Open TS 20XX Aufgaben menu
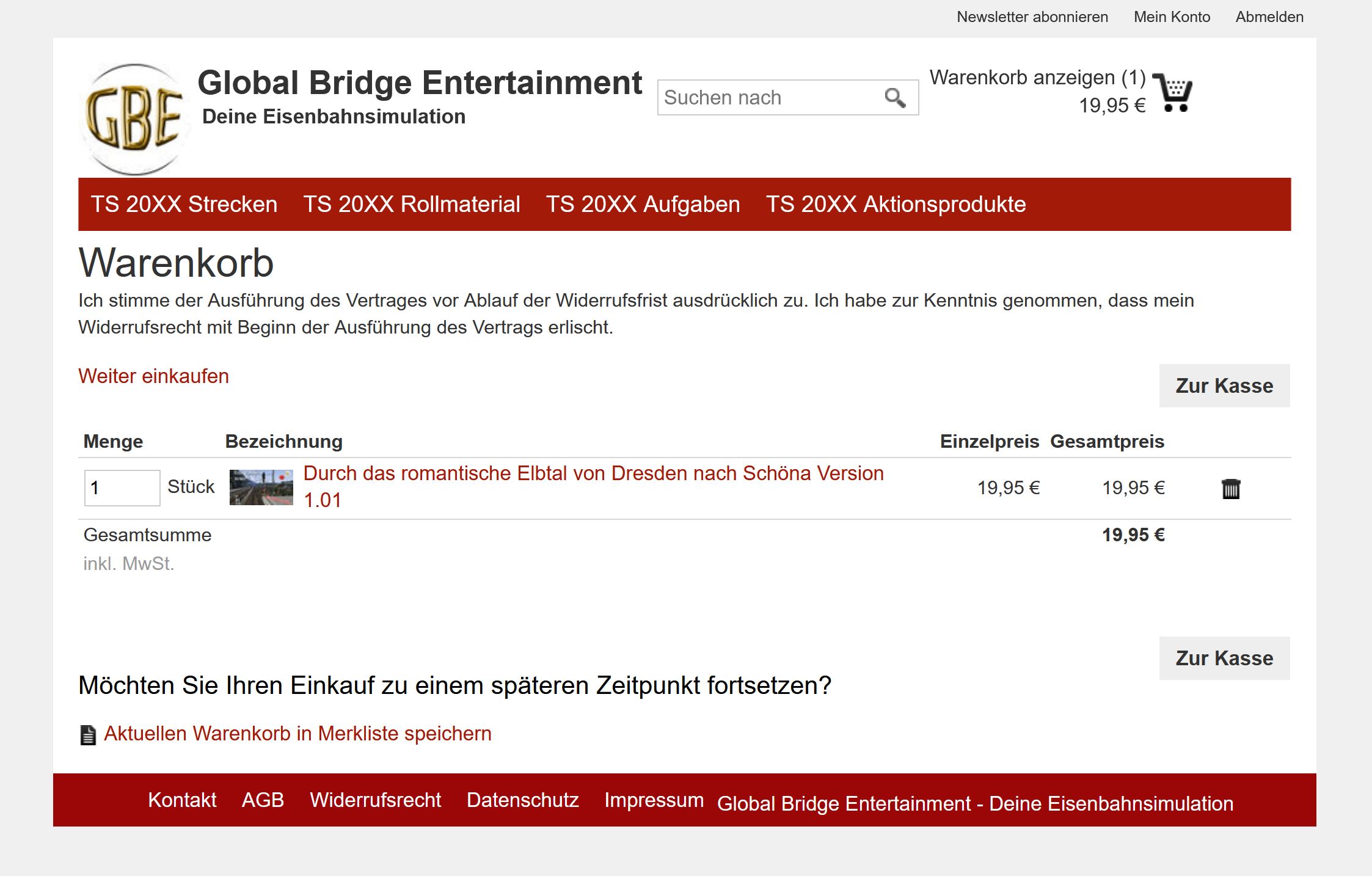Viewport: 1372px width, 876px height. (x=643, y=204)
